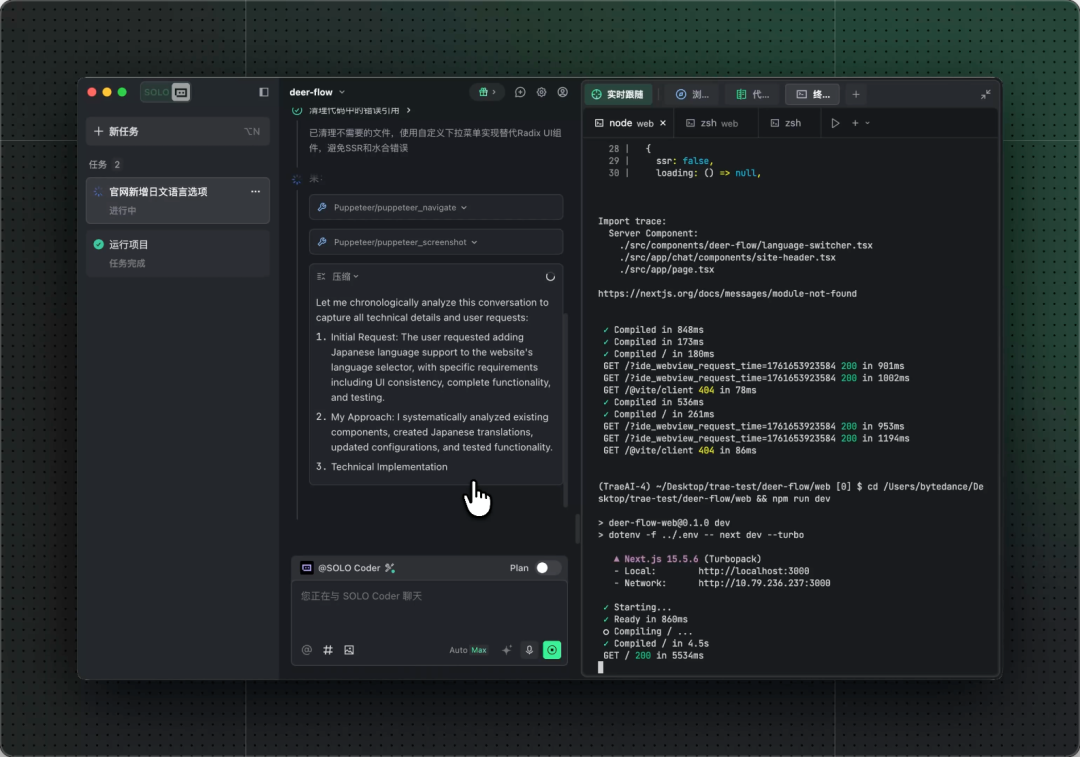
Task: Click into the SOLO Coder chat input
Action: 428,610
